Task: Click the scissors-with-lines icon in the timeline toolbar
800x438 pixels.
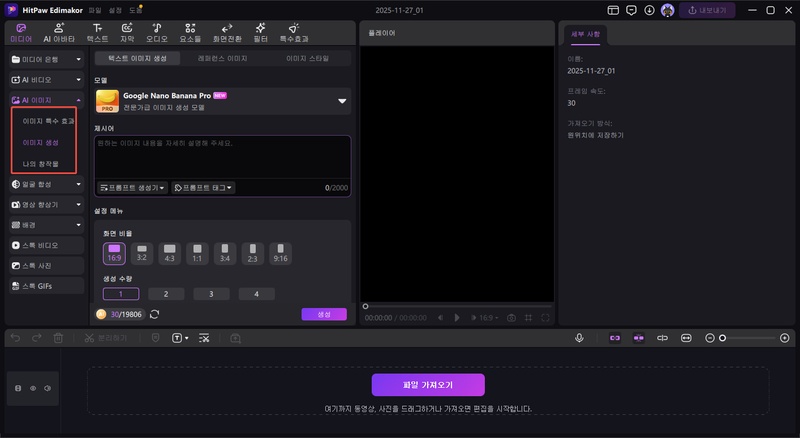Action: (x=204, y=338)
